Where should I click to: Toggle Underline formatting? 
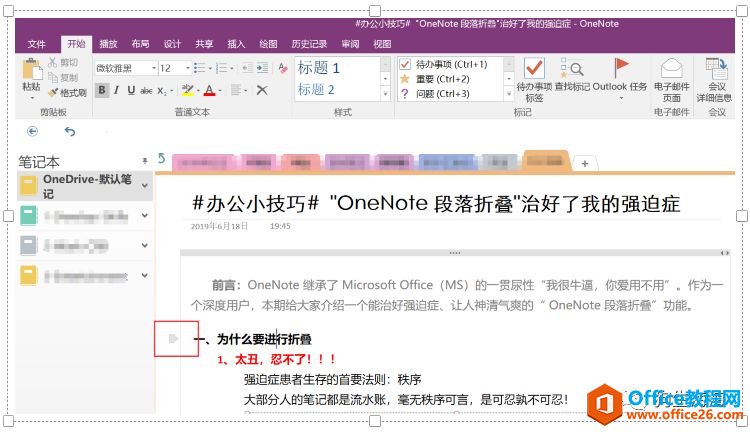pyautogui.click(x=131, y=90)
